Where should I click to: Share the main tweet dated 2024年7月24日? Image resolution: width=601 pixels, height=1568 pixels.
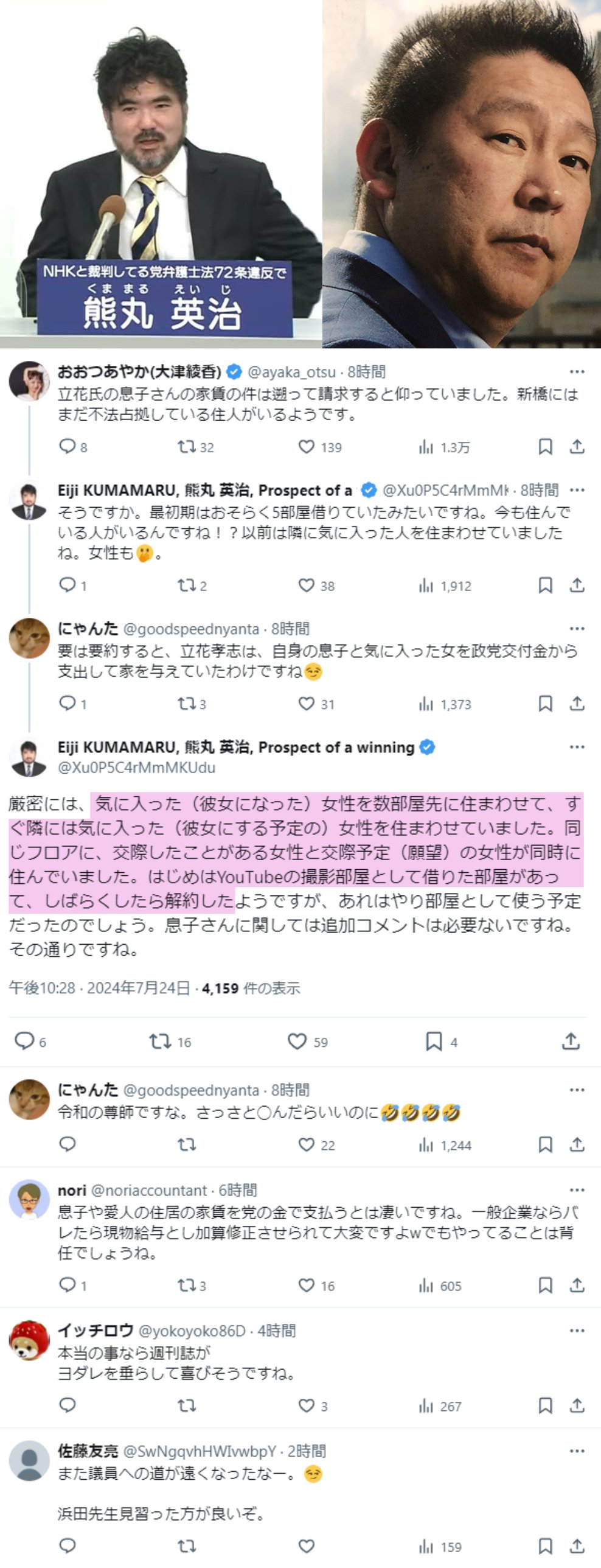tap(571, 1041)
